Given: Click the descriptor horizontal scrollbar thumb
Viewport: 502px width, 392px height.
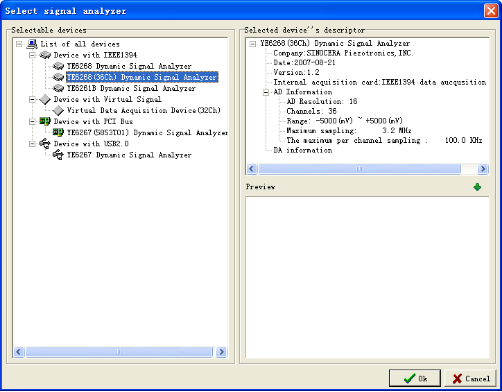Looking at the screenshot, I should 359,169.
